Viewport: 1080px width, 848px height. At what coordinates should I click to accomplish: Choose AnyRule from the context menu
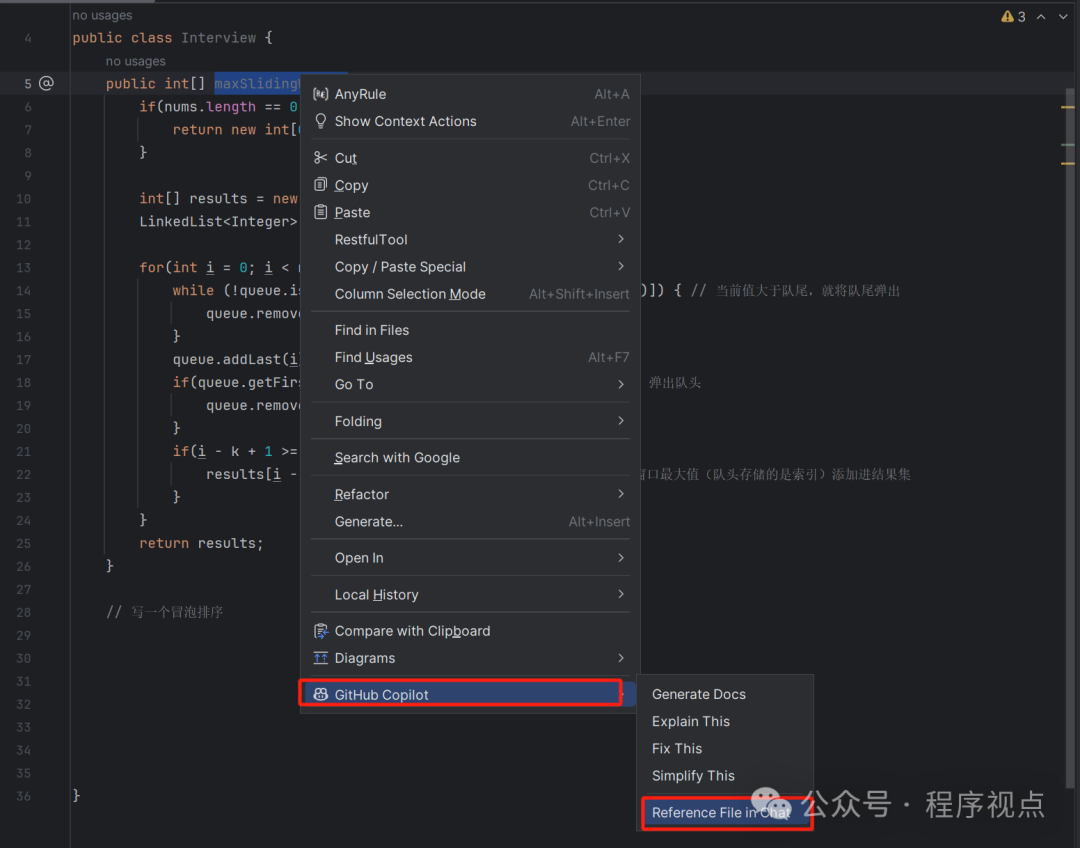click(470, 94)
